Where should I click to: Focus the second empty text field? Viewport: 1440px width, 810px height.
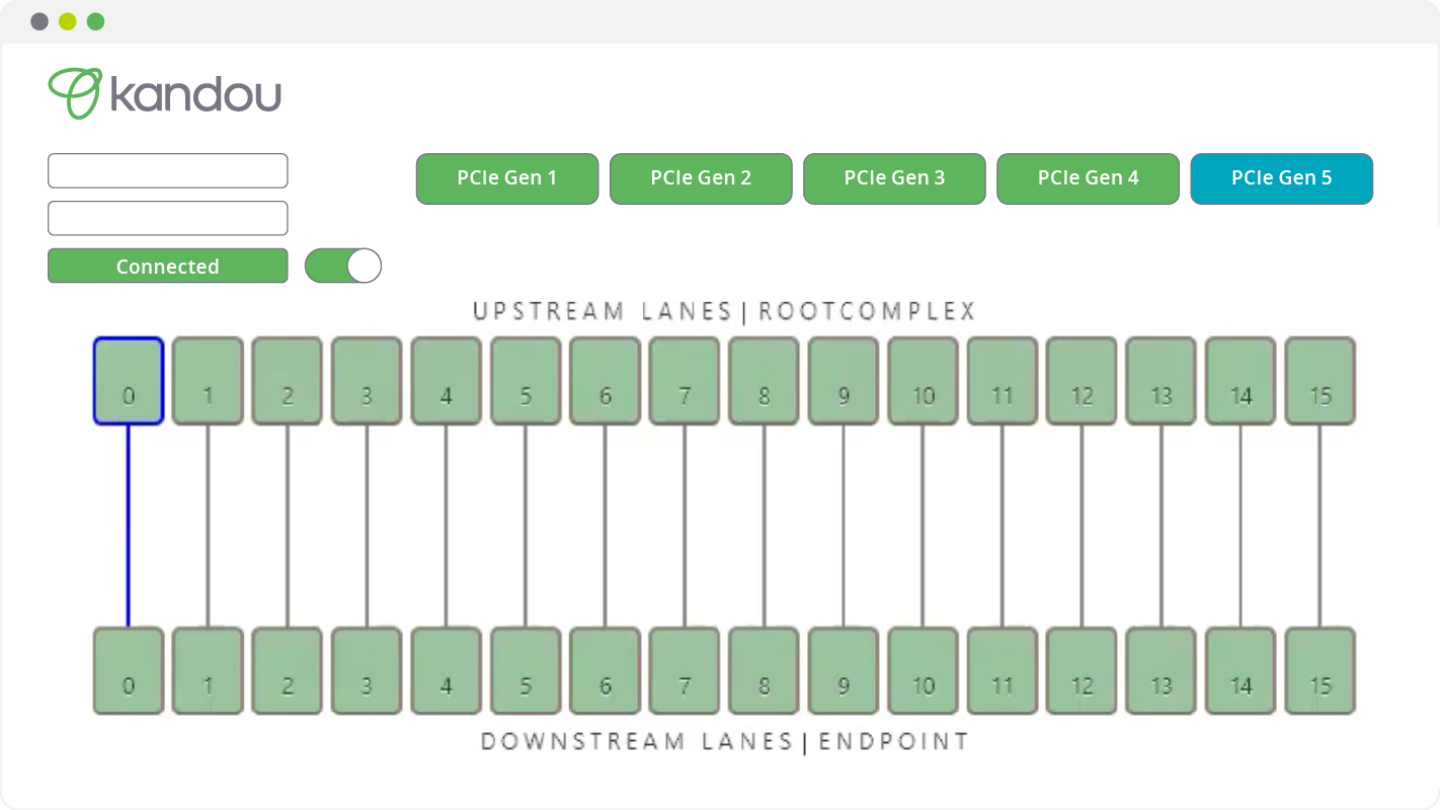(x=168, y=218)
